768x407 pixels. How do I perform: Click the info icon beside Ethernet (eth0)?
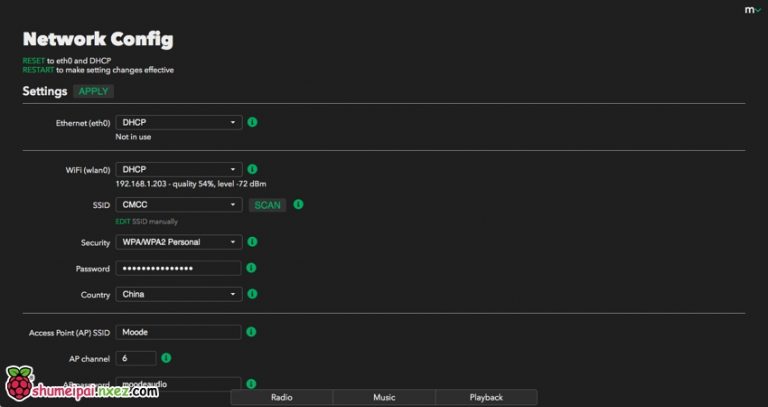coord(252,122)
